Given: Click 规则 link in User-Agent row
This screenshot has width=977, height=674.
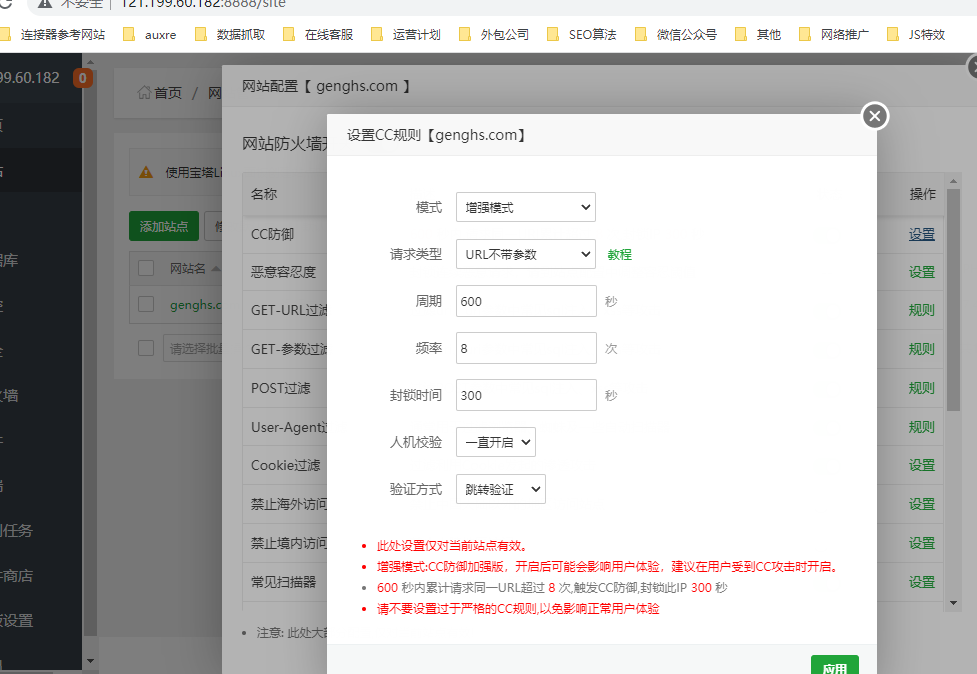Looking at the screenshot, I should pyautogui.click(x=922, y=427).
